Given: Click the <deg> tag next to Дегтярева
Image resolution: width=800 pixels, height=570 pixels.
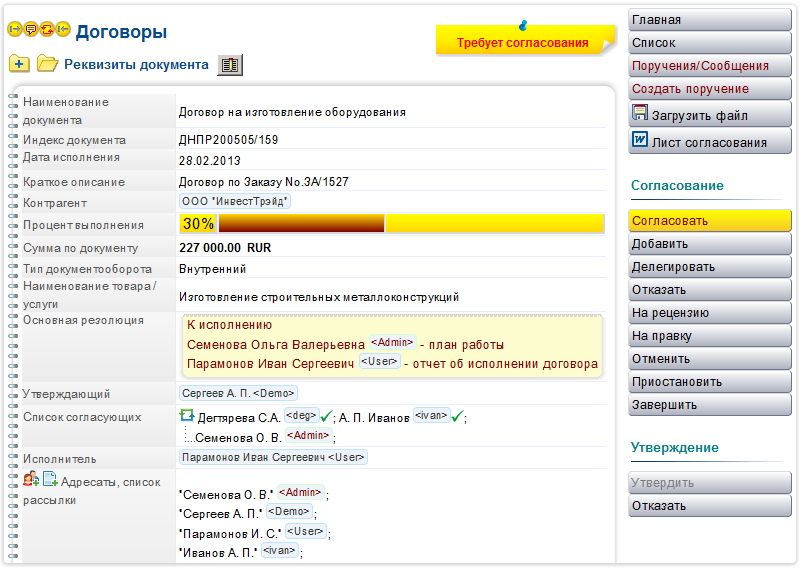Looking at the screenshot, I should 301,415.
